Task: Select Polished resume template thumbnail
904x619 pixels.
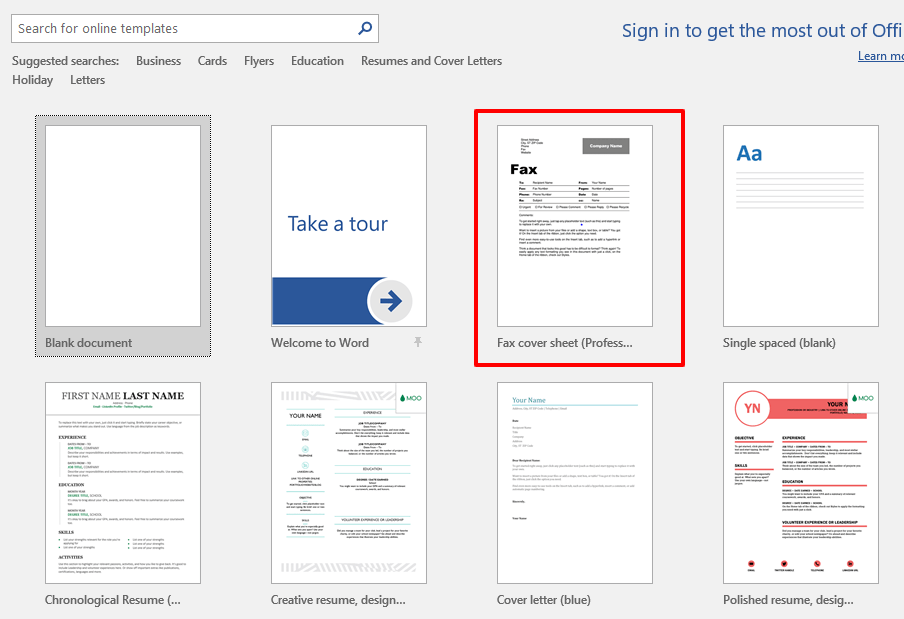Action: tap(801, 483)
